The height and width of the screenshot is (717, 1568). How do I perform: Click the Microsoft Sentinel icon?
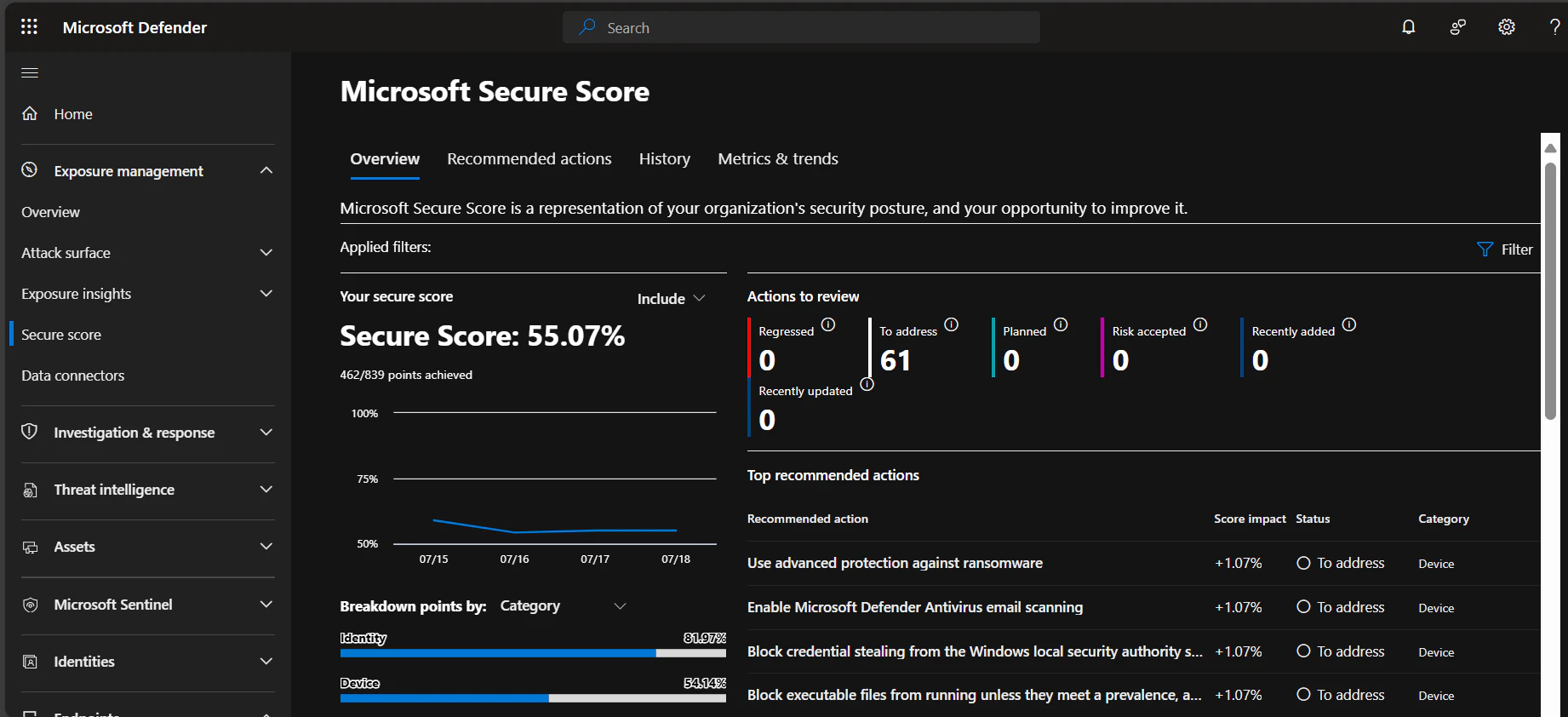(30, 605)
